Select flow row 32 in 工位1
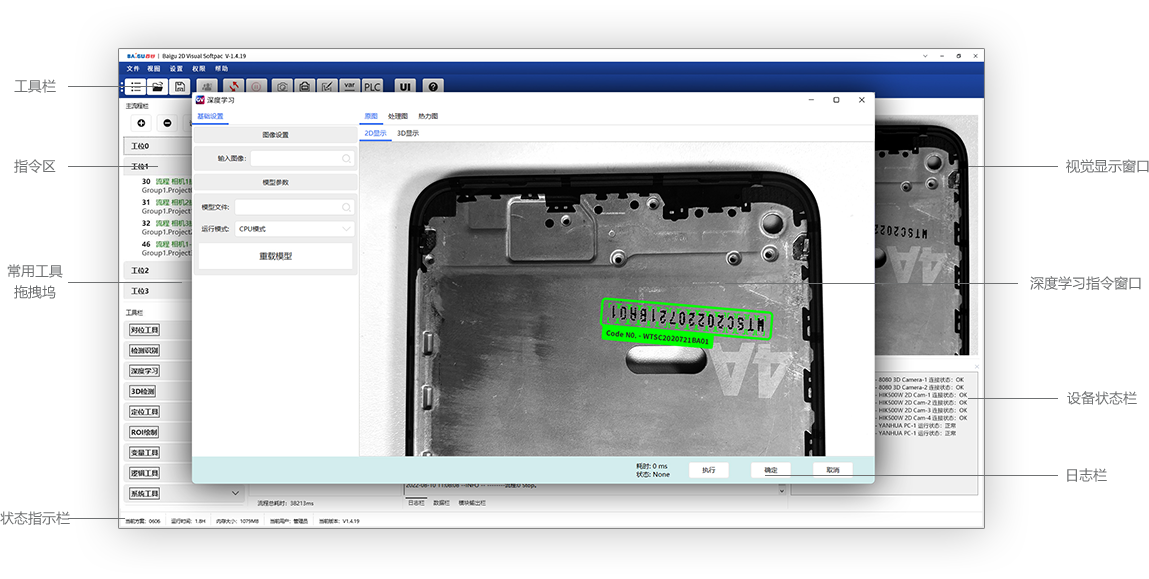The image size is (1149, 579). 166,227
